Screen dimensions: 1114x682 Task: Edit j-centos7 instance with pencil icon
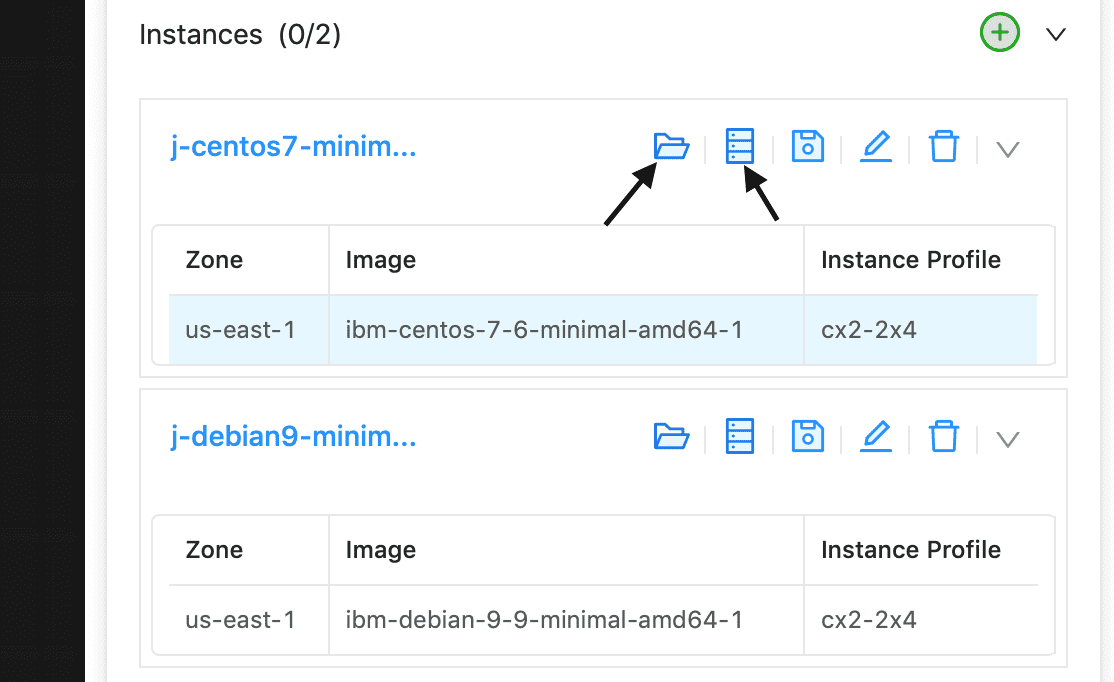coord(876,146)
